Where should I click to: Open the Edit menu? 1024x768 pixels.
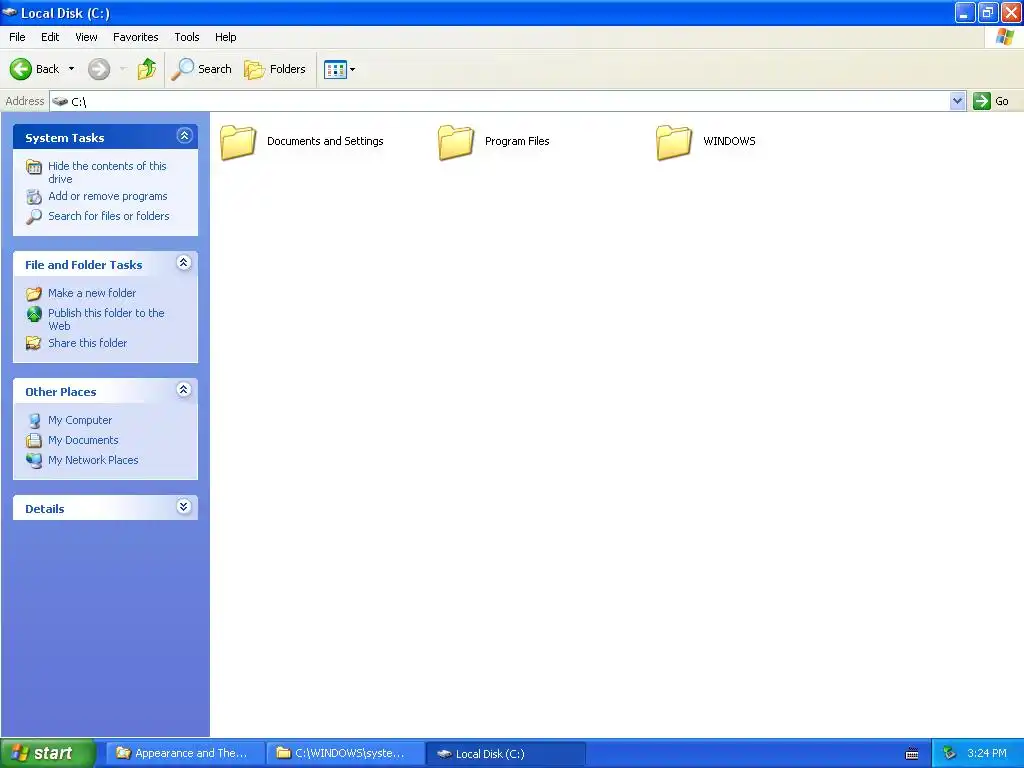click(50, 37)
